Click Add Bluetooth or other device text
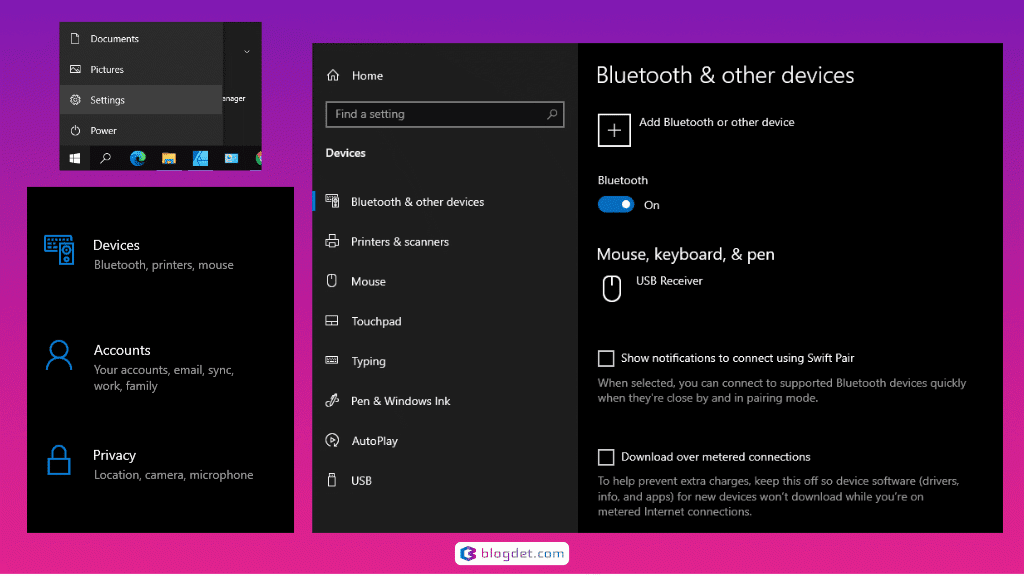The width and height of the screenshot is (1024, 576). (x=716, y=122)
